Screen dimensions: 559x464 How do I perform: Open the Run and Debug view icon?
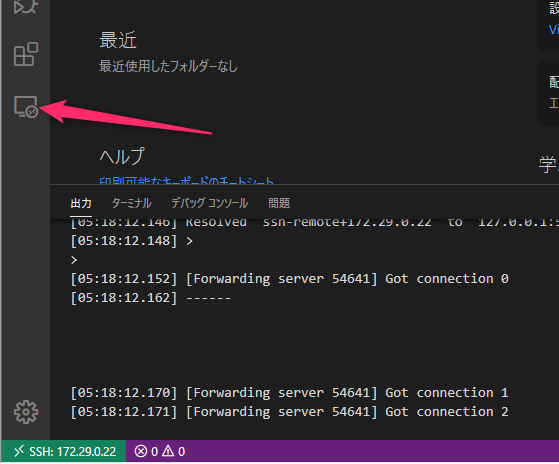coord(26,6)
